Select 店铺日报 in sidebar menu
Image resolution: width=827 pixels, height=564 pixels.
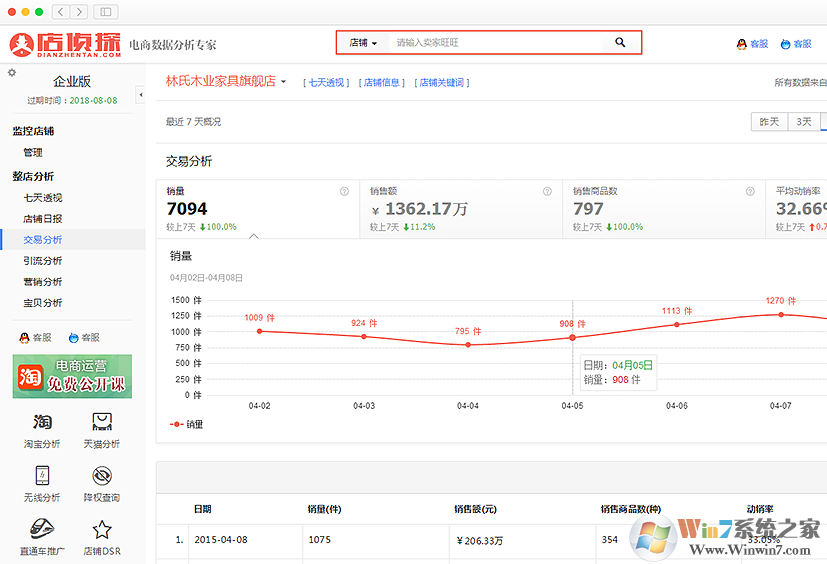pyautogui.click(x=43, y=219)
